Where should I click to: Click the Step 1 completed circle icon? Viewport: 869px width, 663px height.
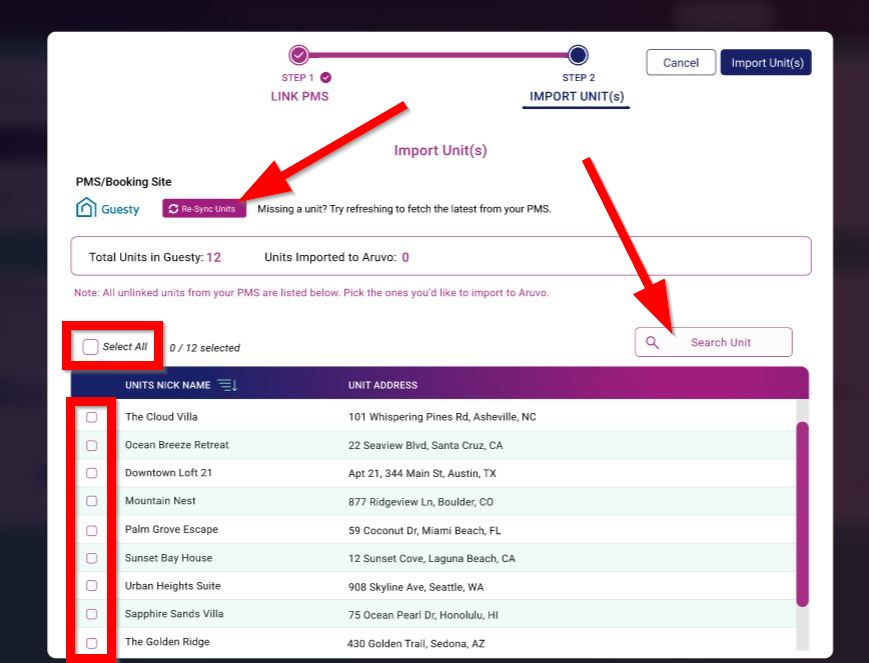(x=299, y=55)
